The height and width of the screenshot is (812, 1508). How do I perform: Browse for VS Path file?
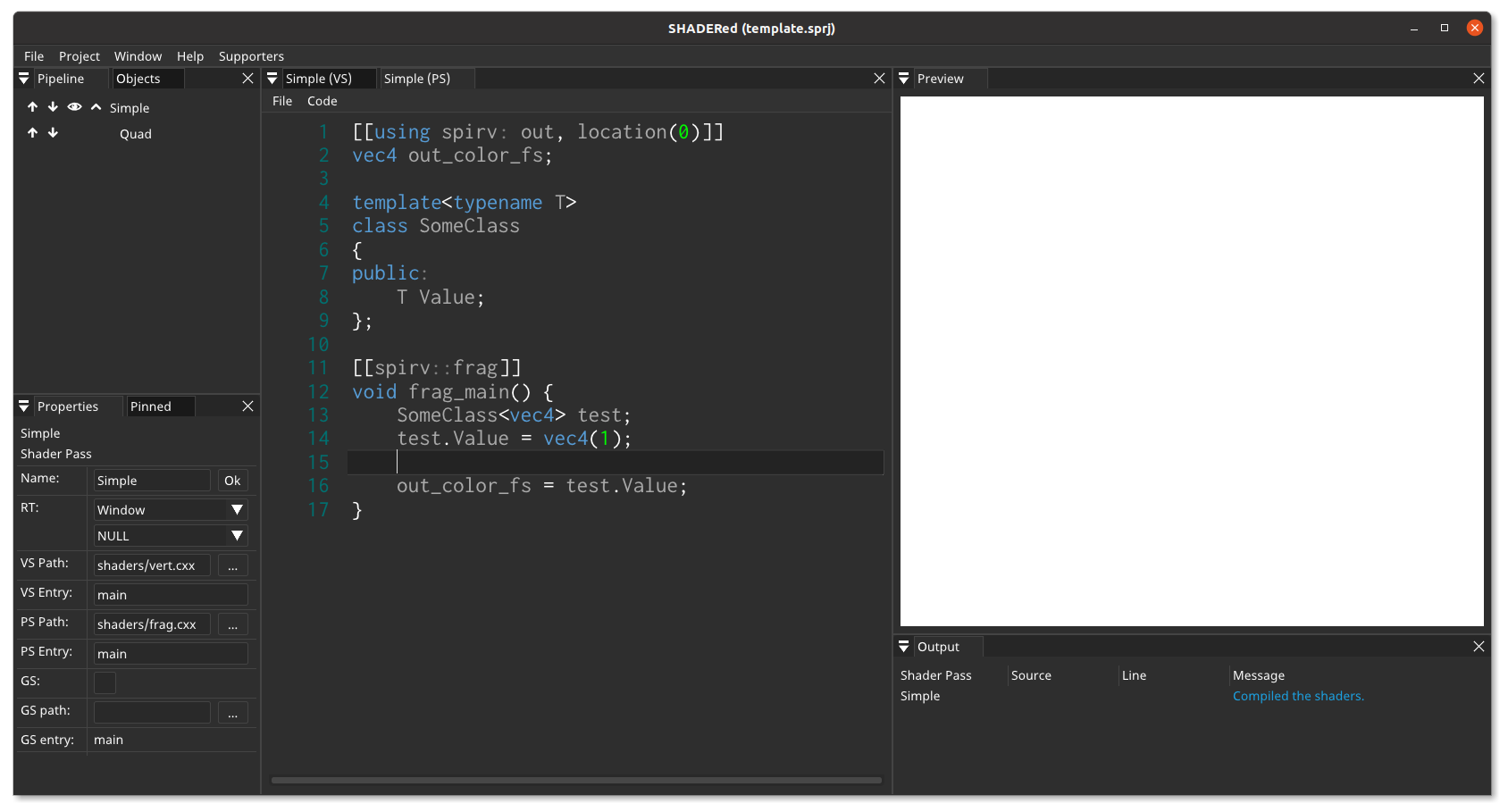coord(232,565)
